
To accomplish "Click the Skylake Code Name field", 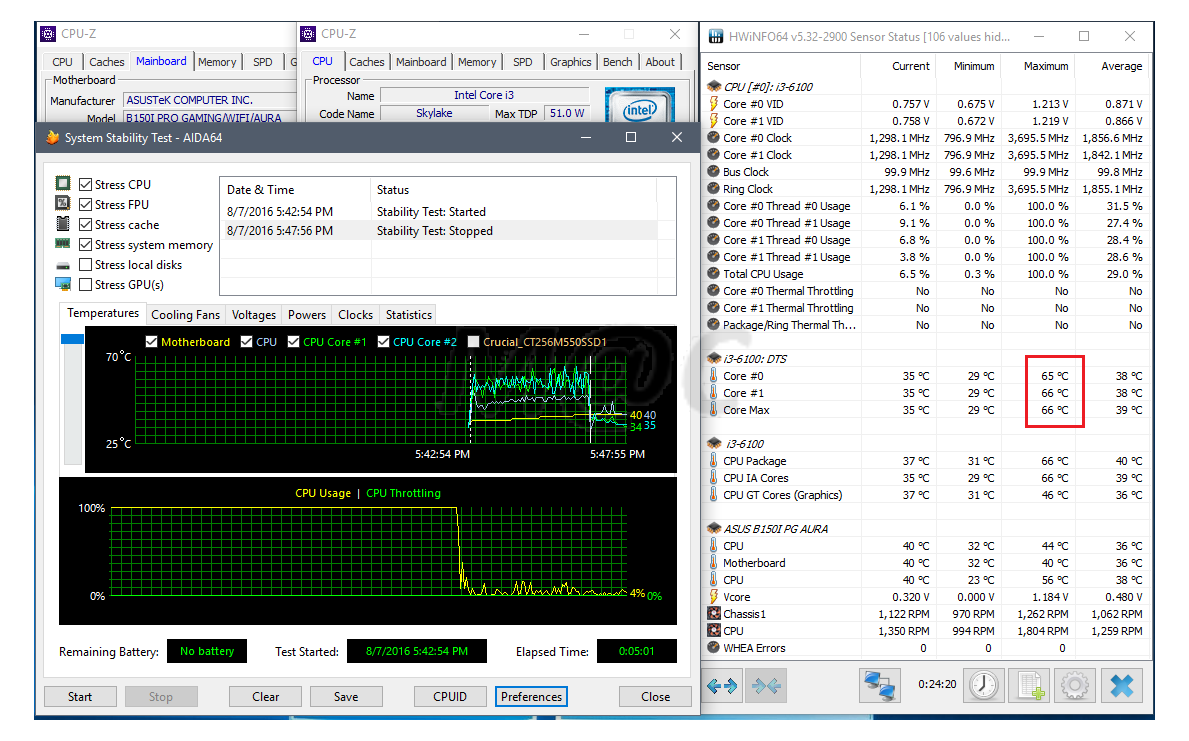I will 434,113.
